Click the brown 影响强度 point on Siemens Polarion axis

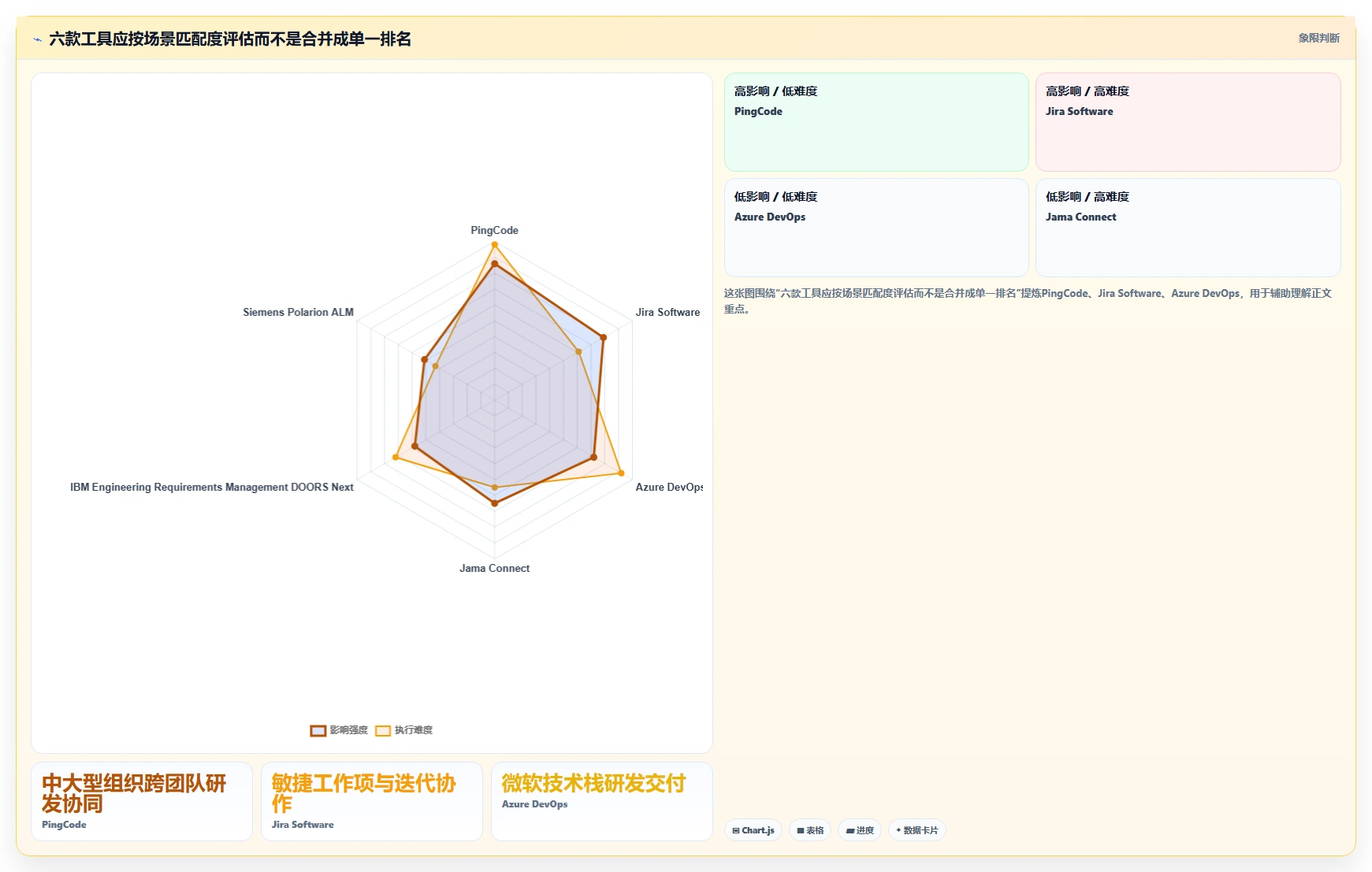tap(425, 360)
